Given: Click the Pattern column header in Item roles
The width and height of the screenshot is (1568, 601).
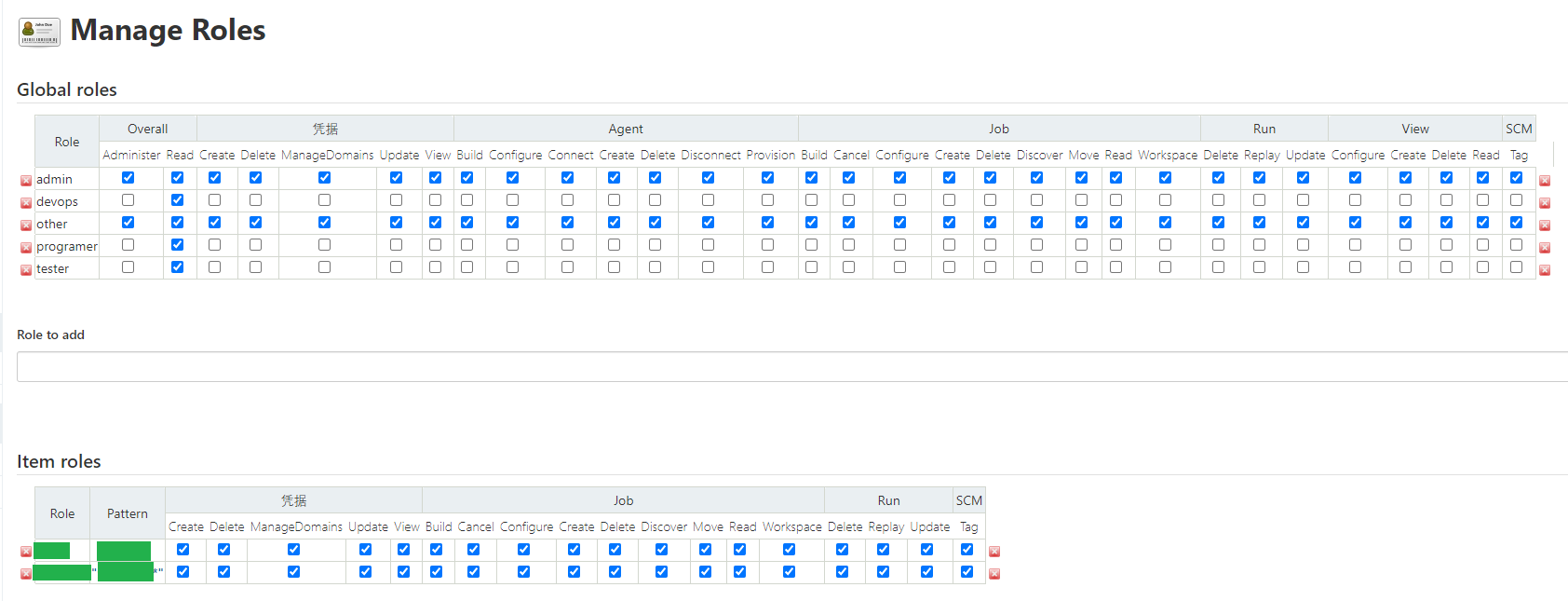Looking at the screenshot, I should (x=128, y=513).
